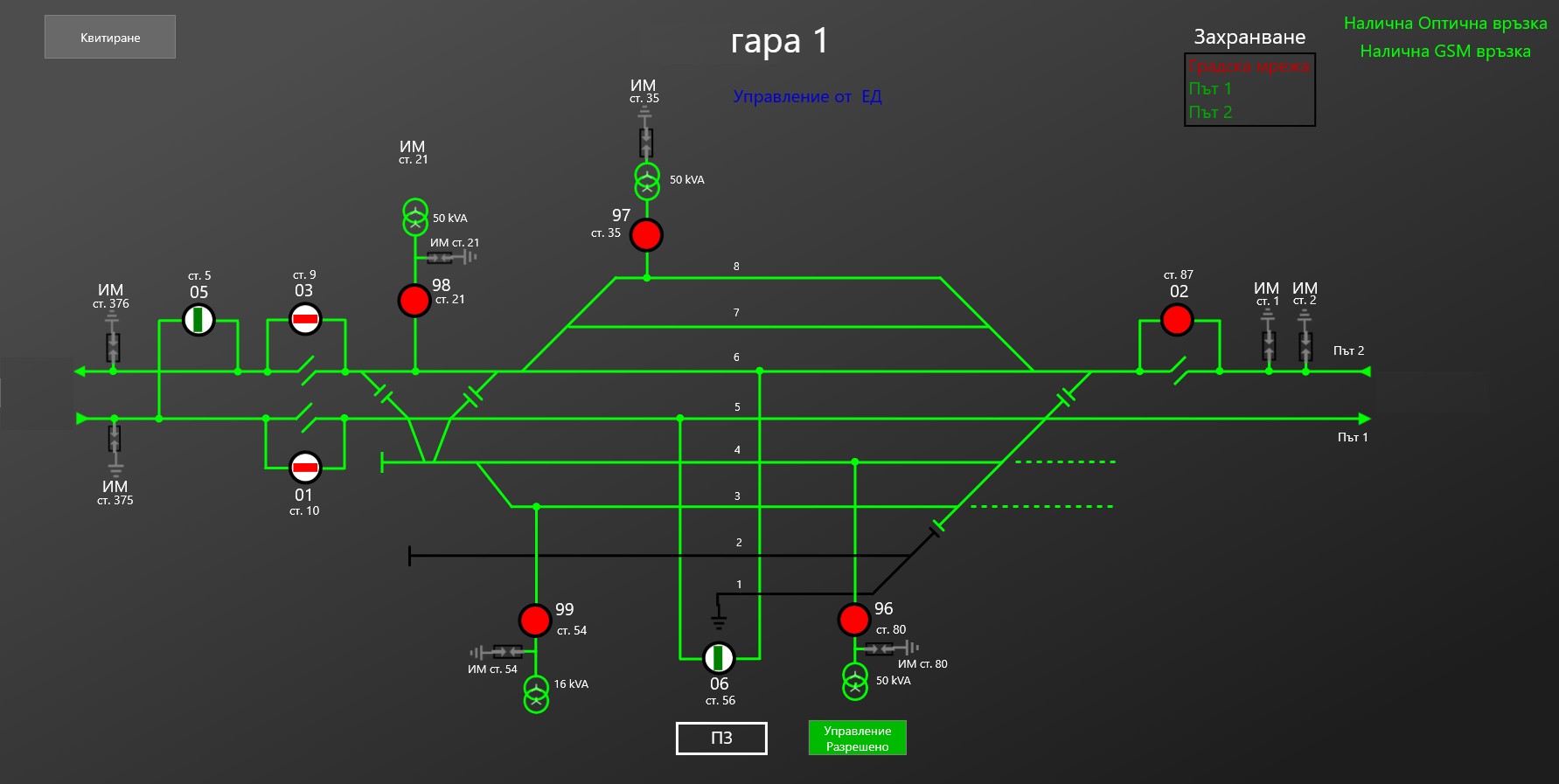Select Път 2 in Захранване list
Screen dimensions: 1559x784
tap(1210, 113)
